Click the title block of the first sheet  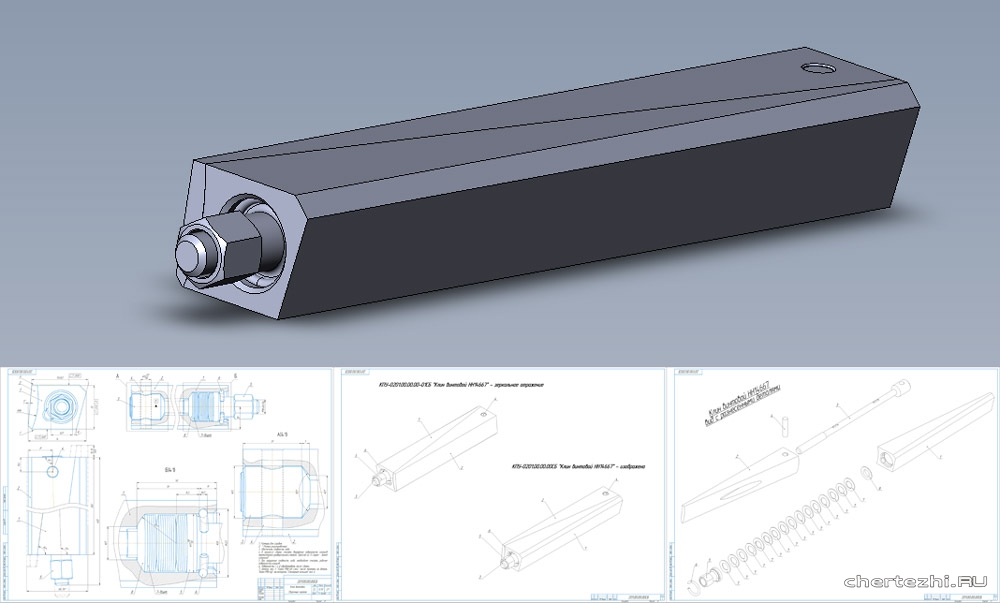pyautogui.click(x=290, y=590)
